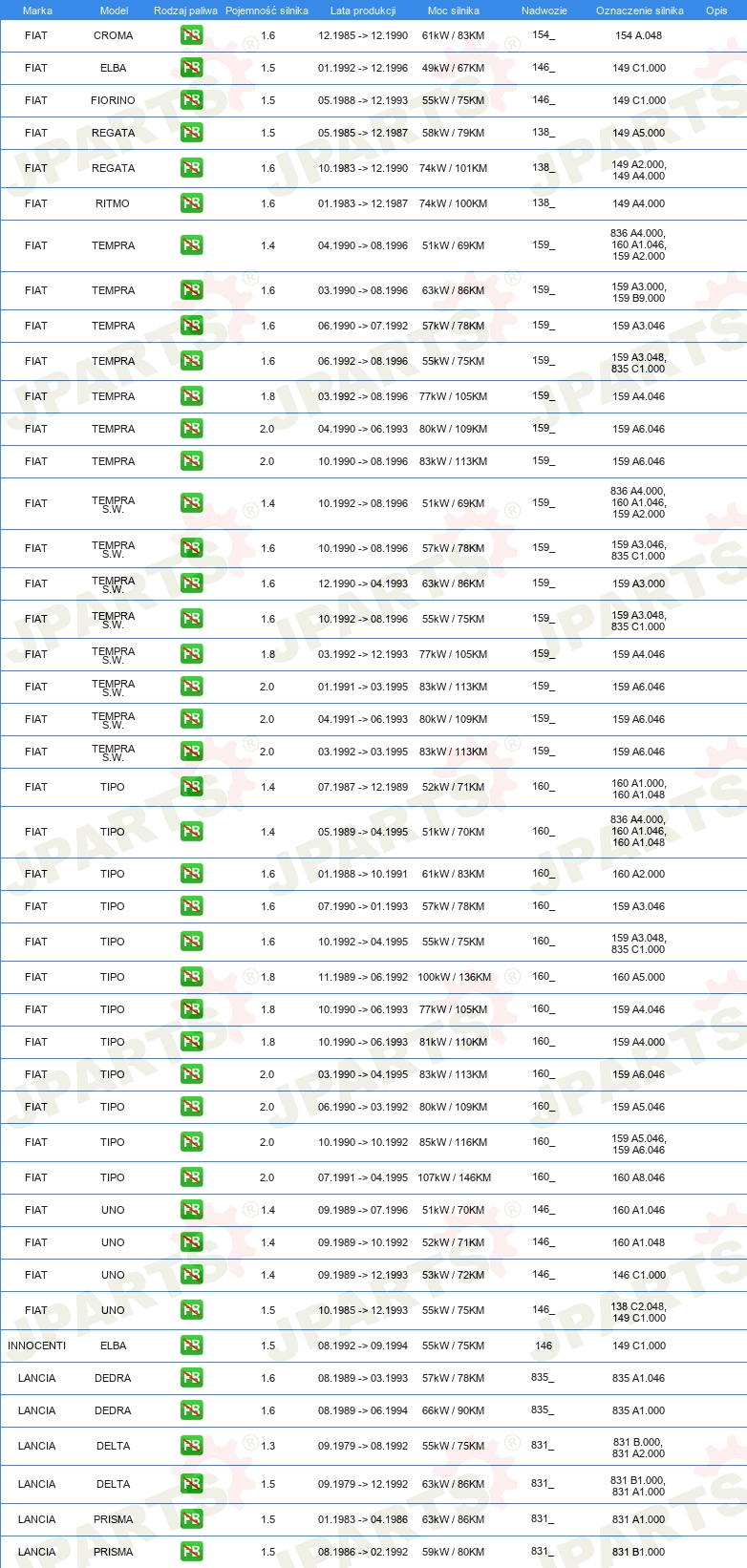This screenshot has height=1568, width=747.
Task: Click the fuel icon in the DEDRA 57kW / 78KM row
Action: pos(192,1378)
